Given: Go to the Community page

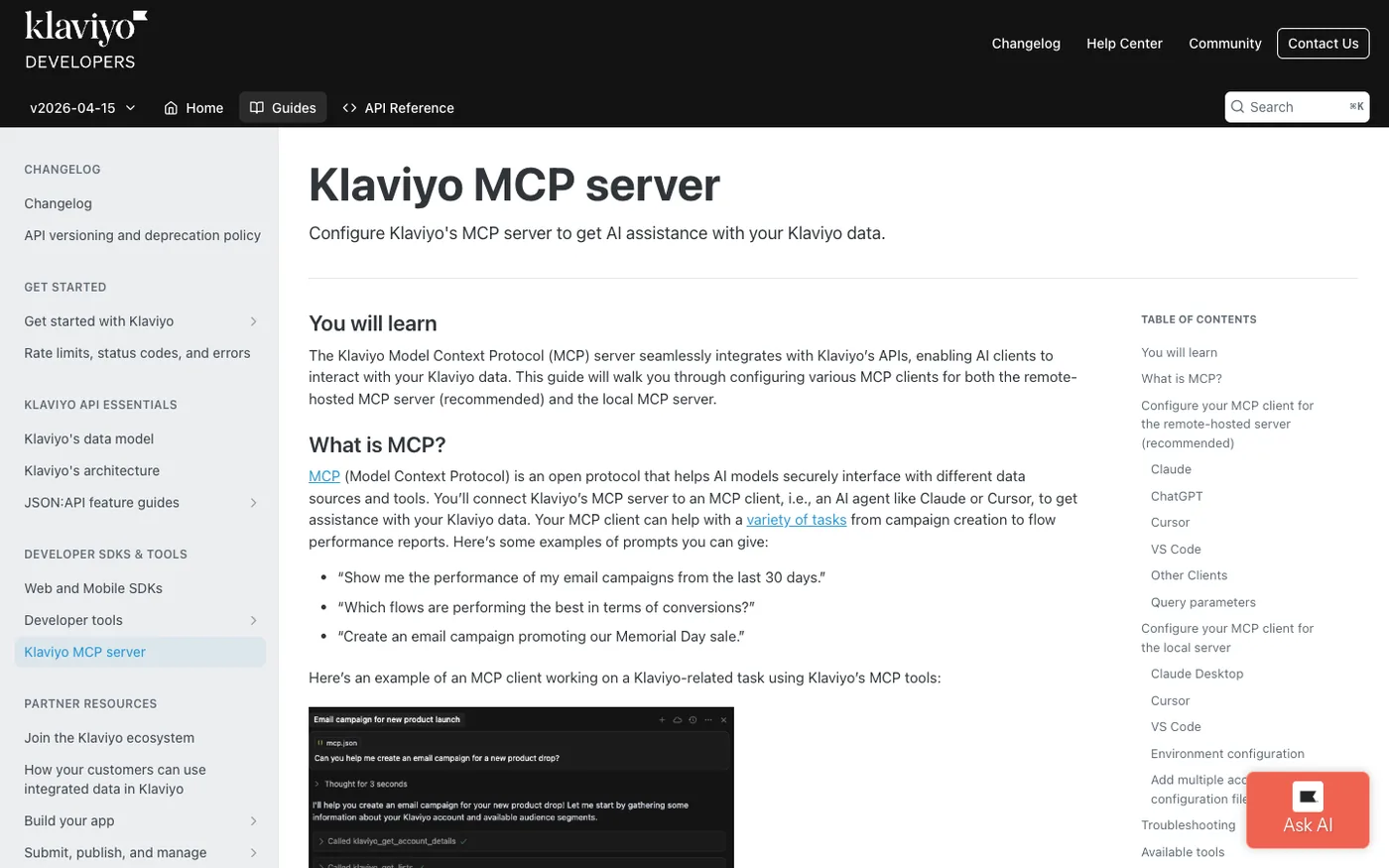Looking at the screenshot, I should (1225, 44).
